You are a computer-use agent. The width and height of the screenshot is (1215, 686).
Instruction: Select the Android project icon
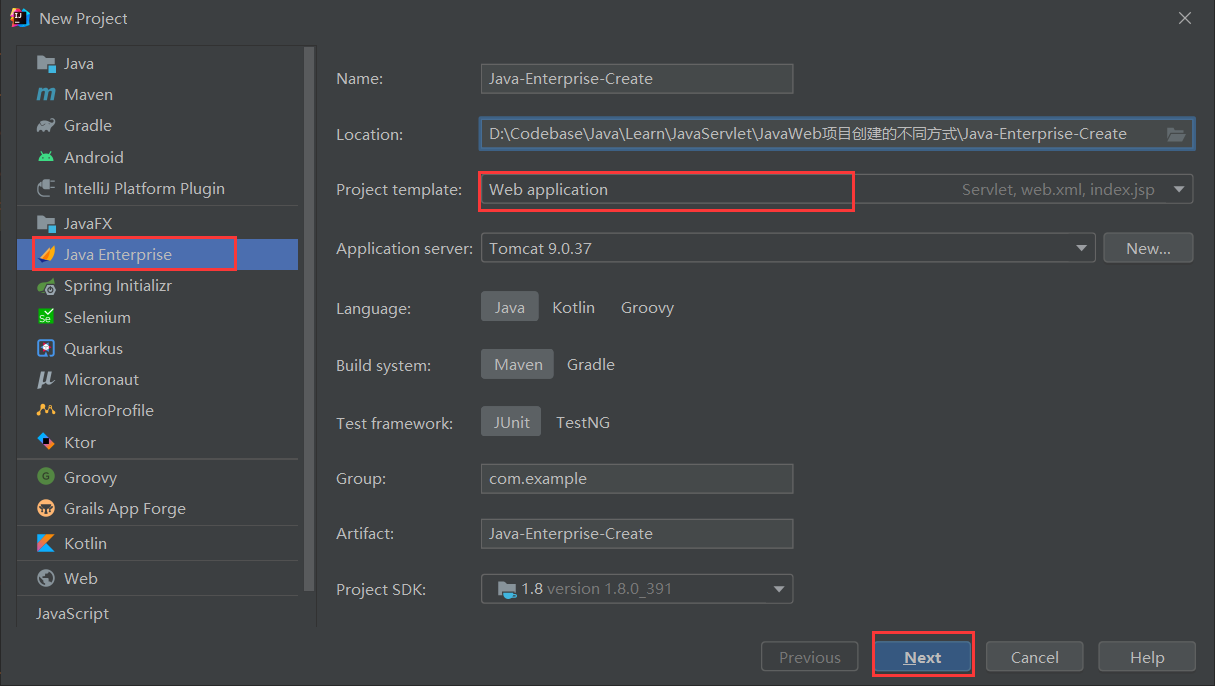click(x=46, y=157)
